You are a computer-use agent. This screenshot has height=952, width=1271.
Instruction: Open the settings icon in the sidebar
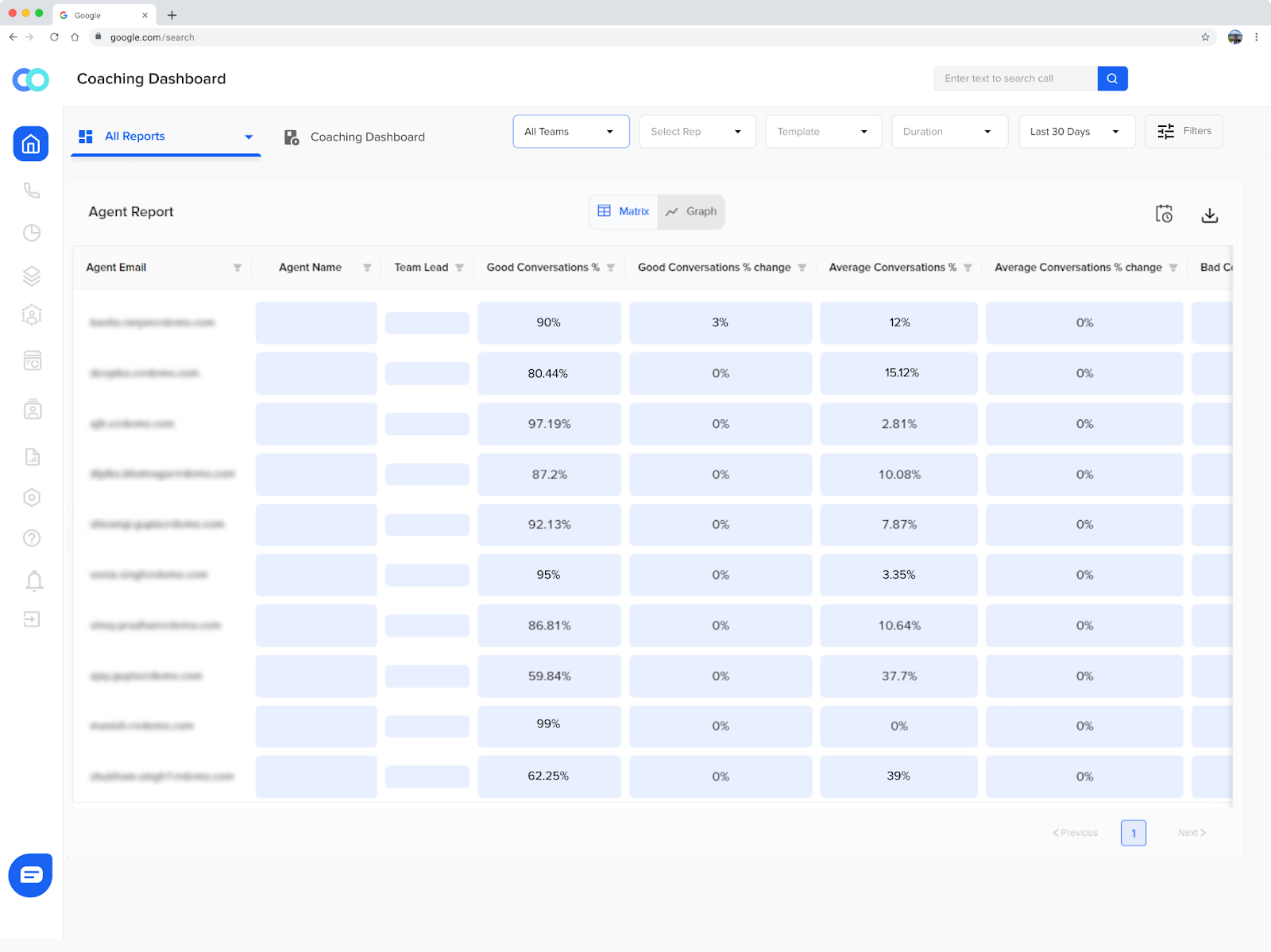[31, 496]
